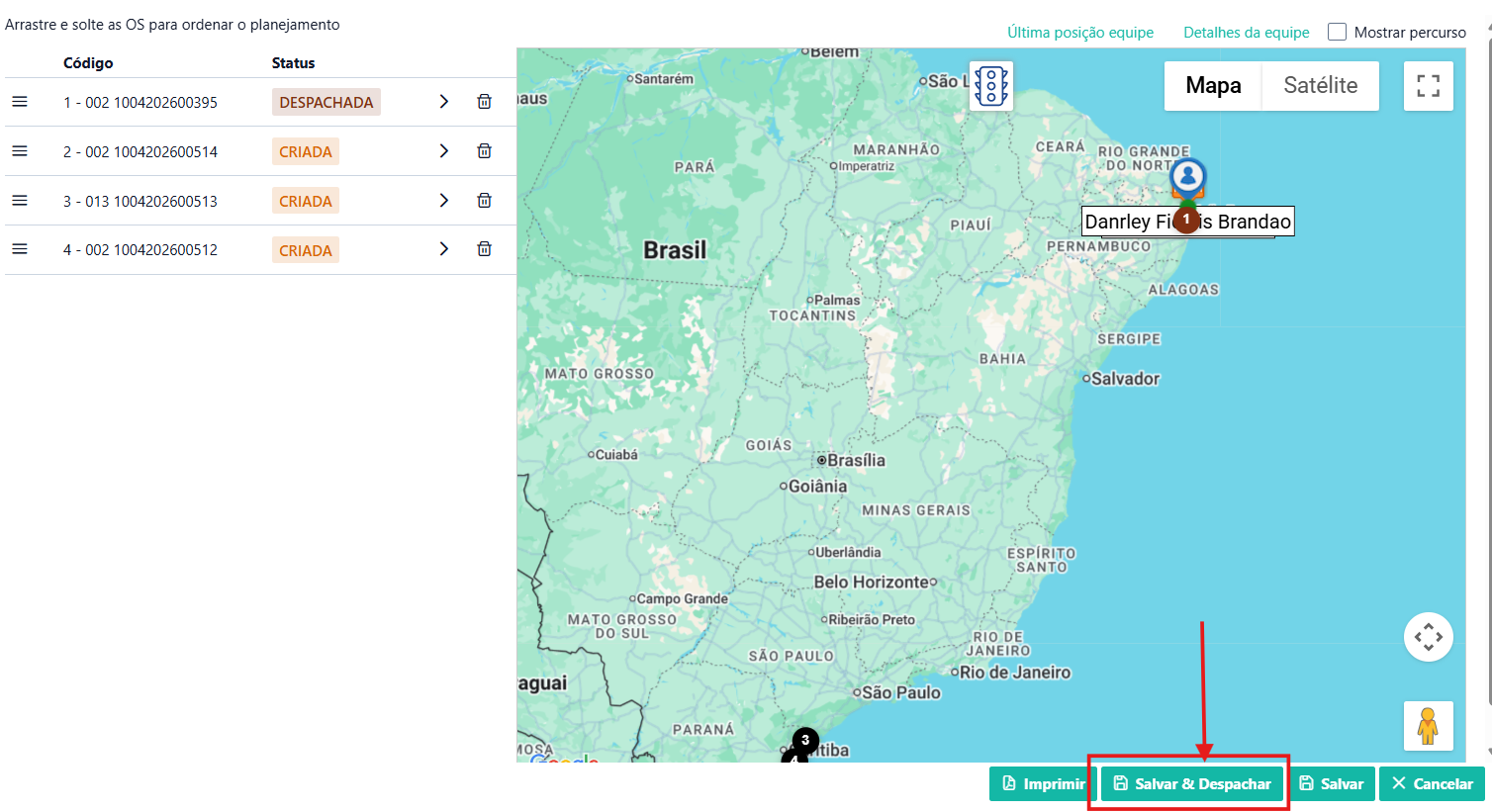Expand details of order 1 - 002 1004202600395
Image resolution: width=1492 pixels, height=812 pixels.
pos(444,102)
